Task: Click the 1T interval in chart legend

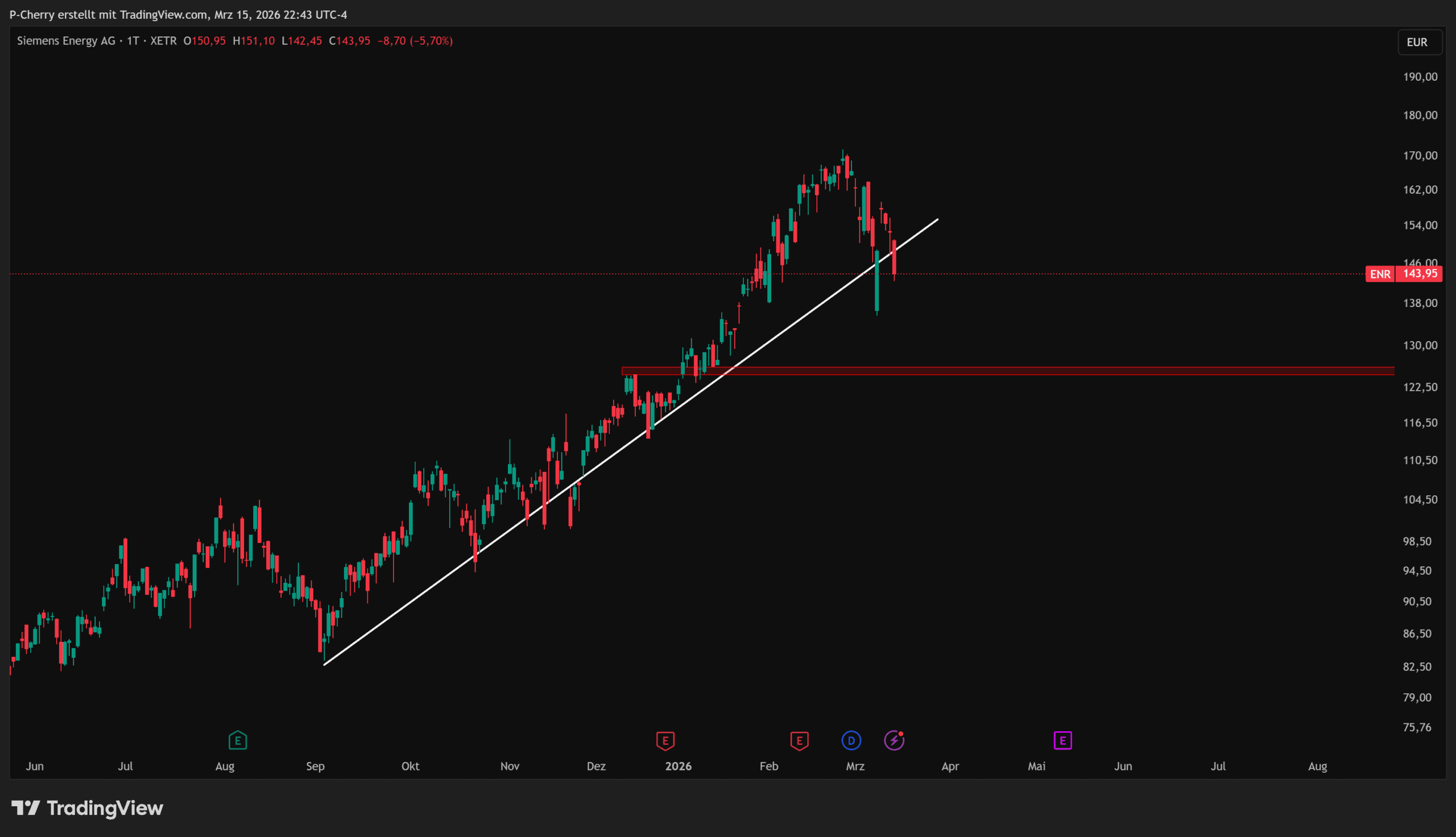Action: [133, 41]
